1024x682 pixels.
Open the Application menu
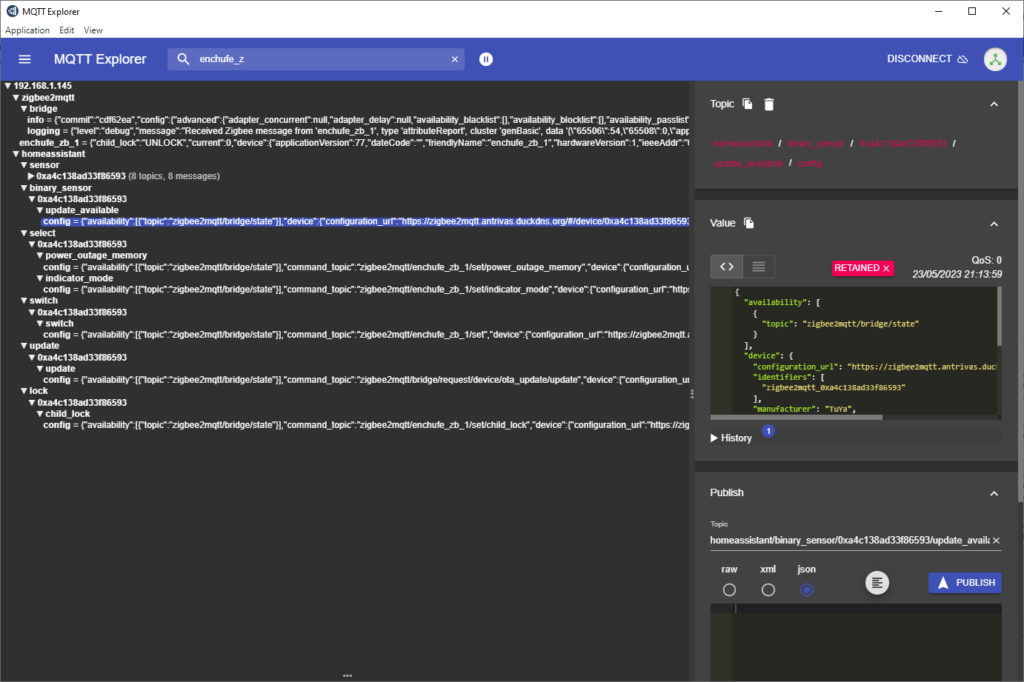(27, 30)
